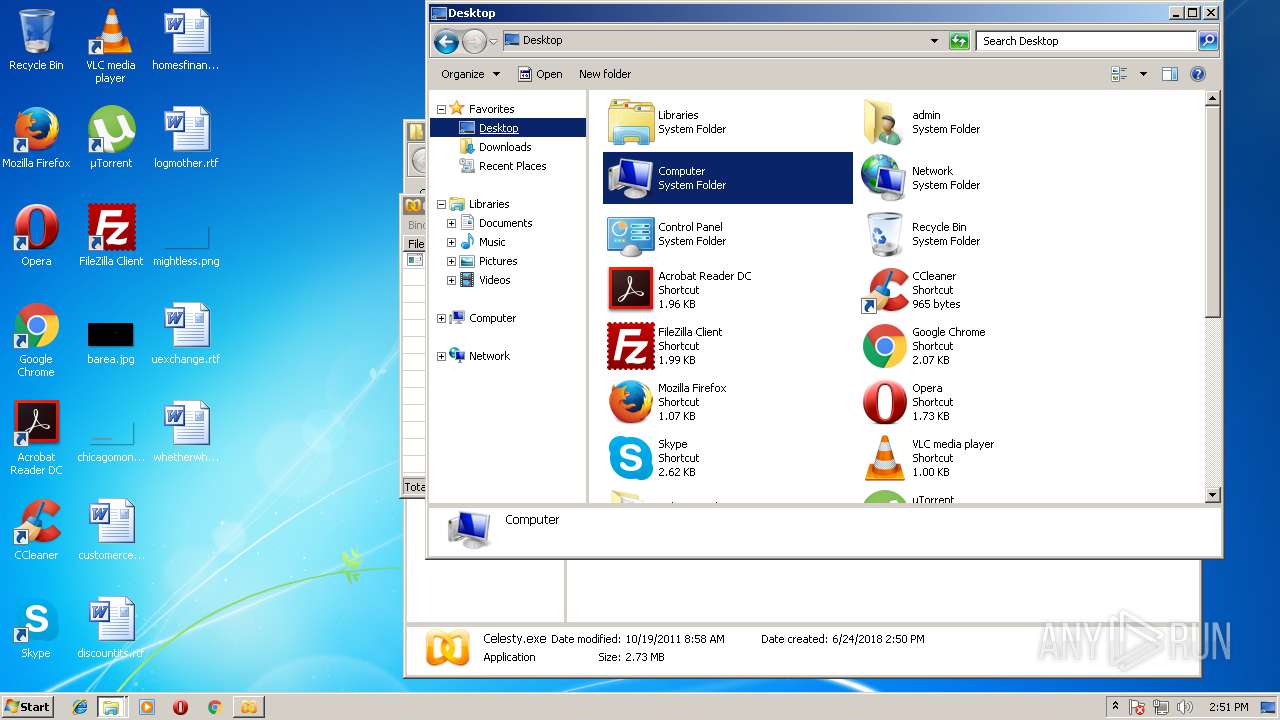
Task: Select the logmother.rtf desktop file
Action: pos(185,138)
